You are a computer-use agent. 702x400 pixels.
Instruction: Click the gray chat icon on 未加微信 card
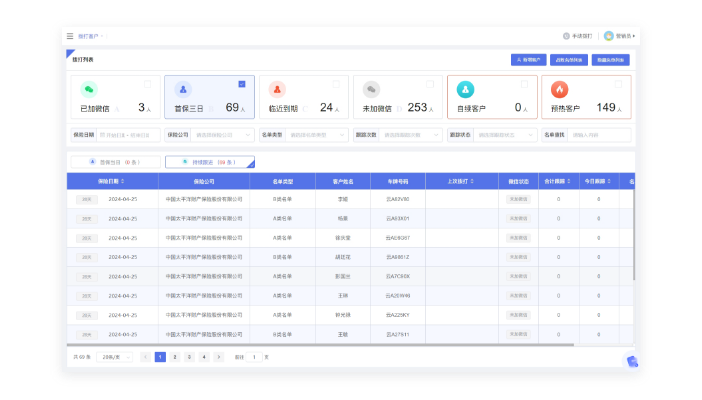click(x=371, y=89)
